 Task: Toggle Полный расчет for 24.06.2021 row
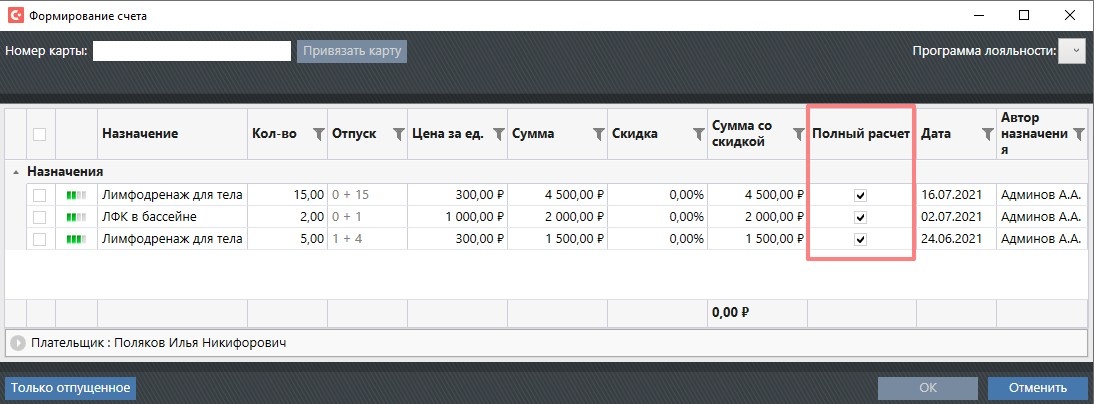tap(860, 239)
